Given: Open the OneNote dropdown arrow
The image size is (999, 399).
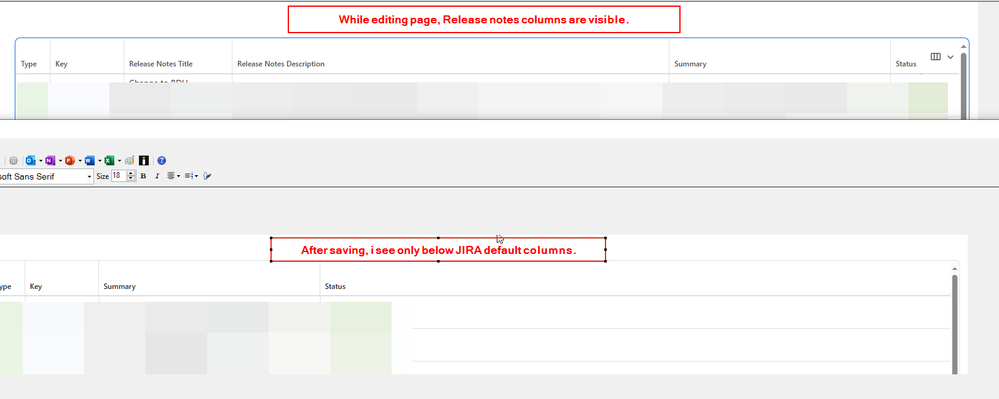Looking at the screenshot, I should [x=61, y=161].
